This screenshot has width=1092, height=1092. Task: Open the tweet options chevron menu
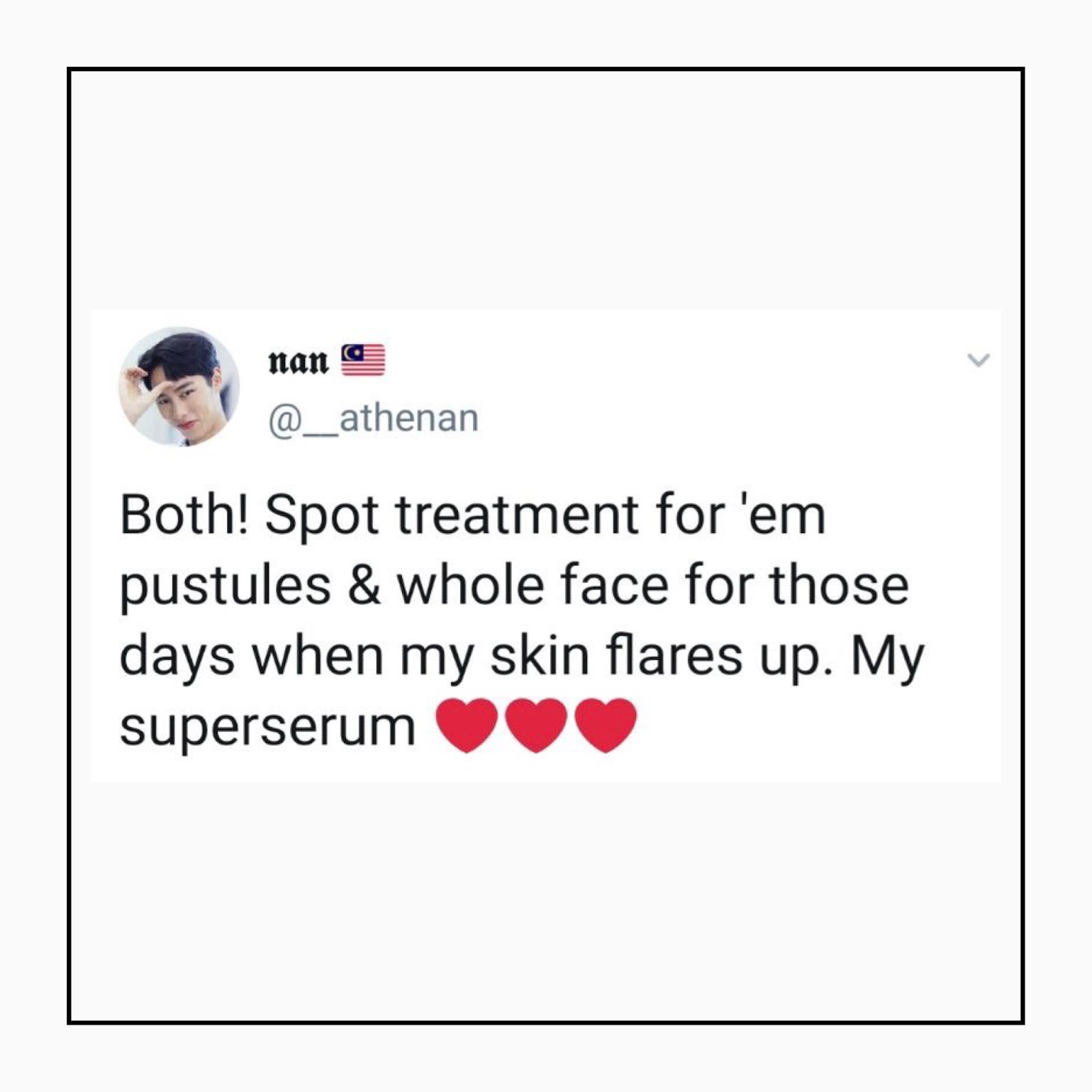click(x=979, y=360)
